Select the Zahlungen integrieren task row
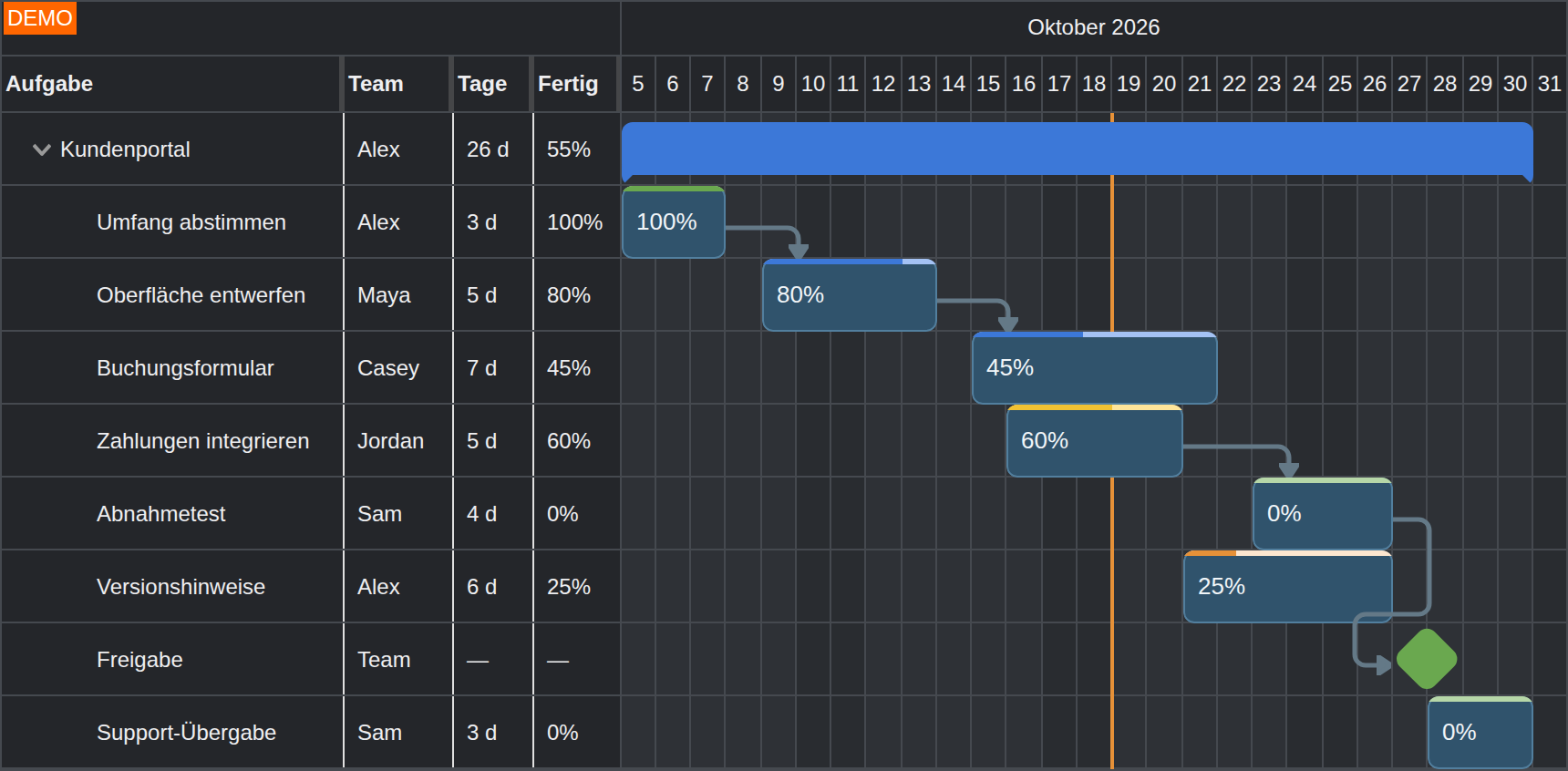Image resolution: width=1568 pixels, height=771 pixels. pyautogui.click(x=310, y=441)
